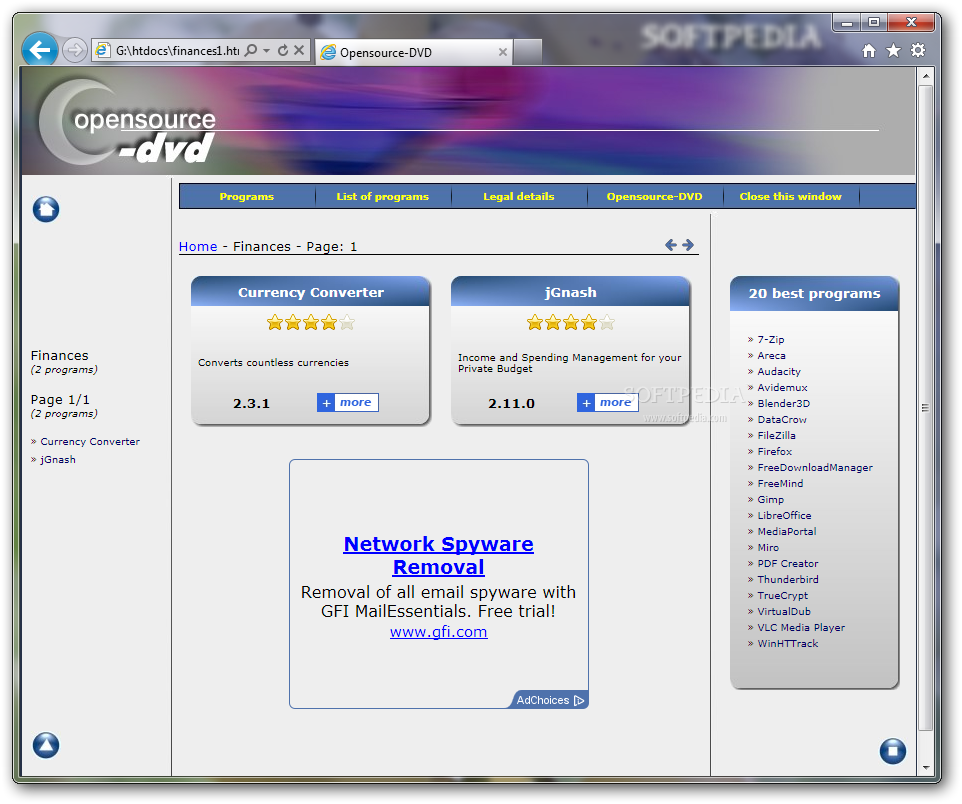The height and width of the screenshot is (804, 962).
Task: Click jGnash star rating
Action: tap(571, 322)
